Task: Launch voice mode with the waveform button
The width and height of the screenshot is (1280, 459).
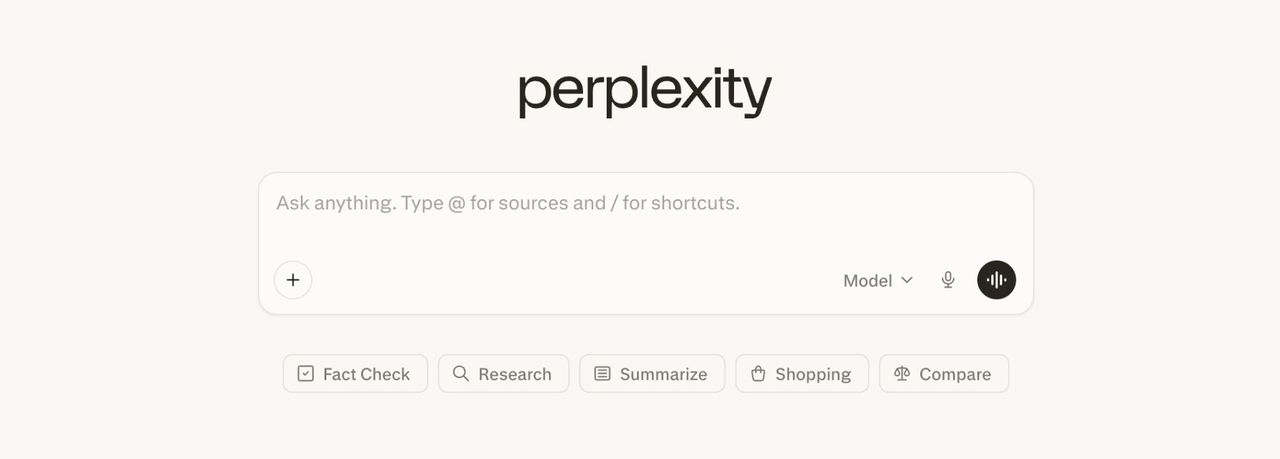Action: 996,280
